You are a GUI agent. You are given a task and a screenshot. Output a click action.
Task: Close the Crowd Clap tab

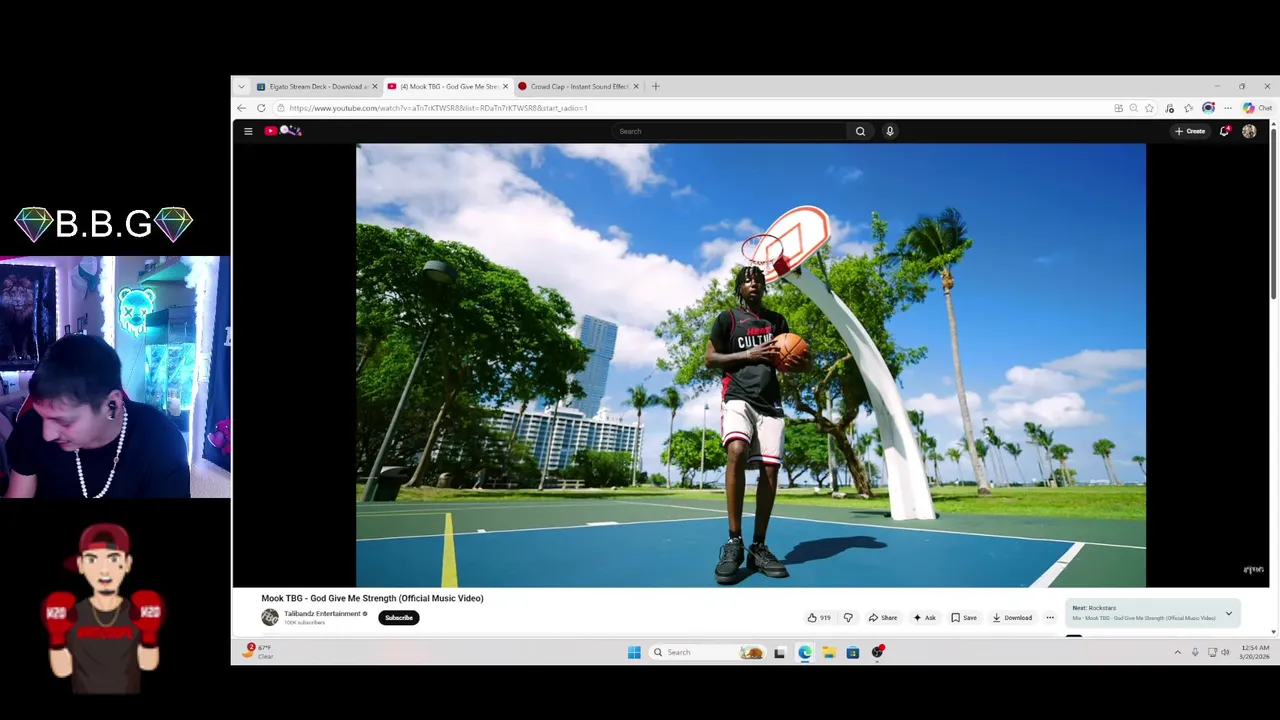pos(636,86)
